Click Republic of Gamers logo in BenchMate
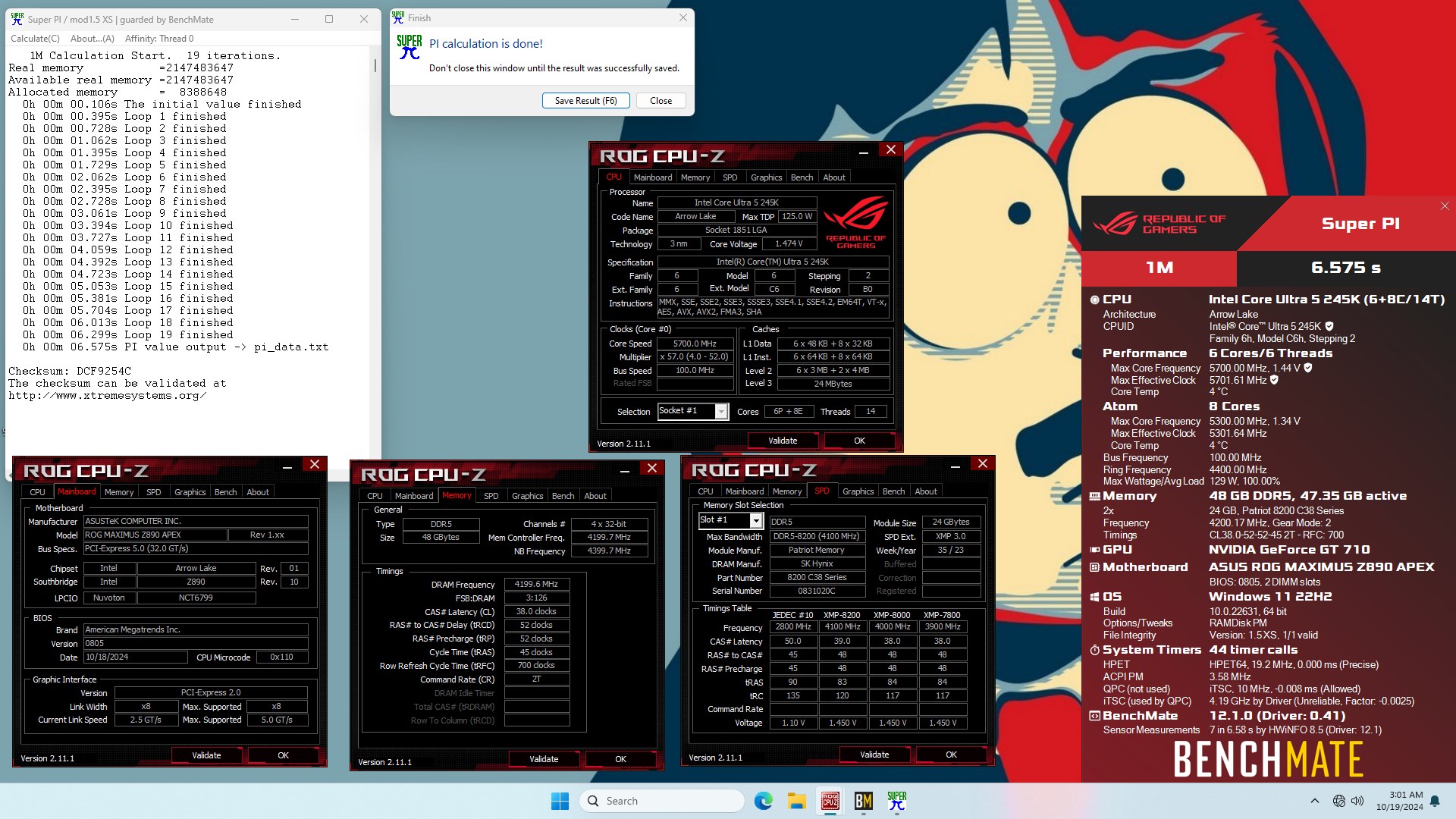 (1159, 224)
